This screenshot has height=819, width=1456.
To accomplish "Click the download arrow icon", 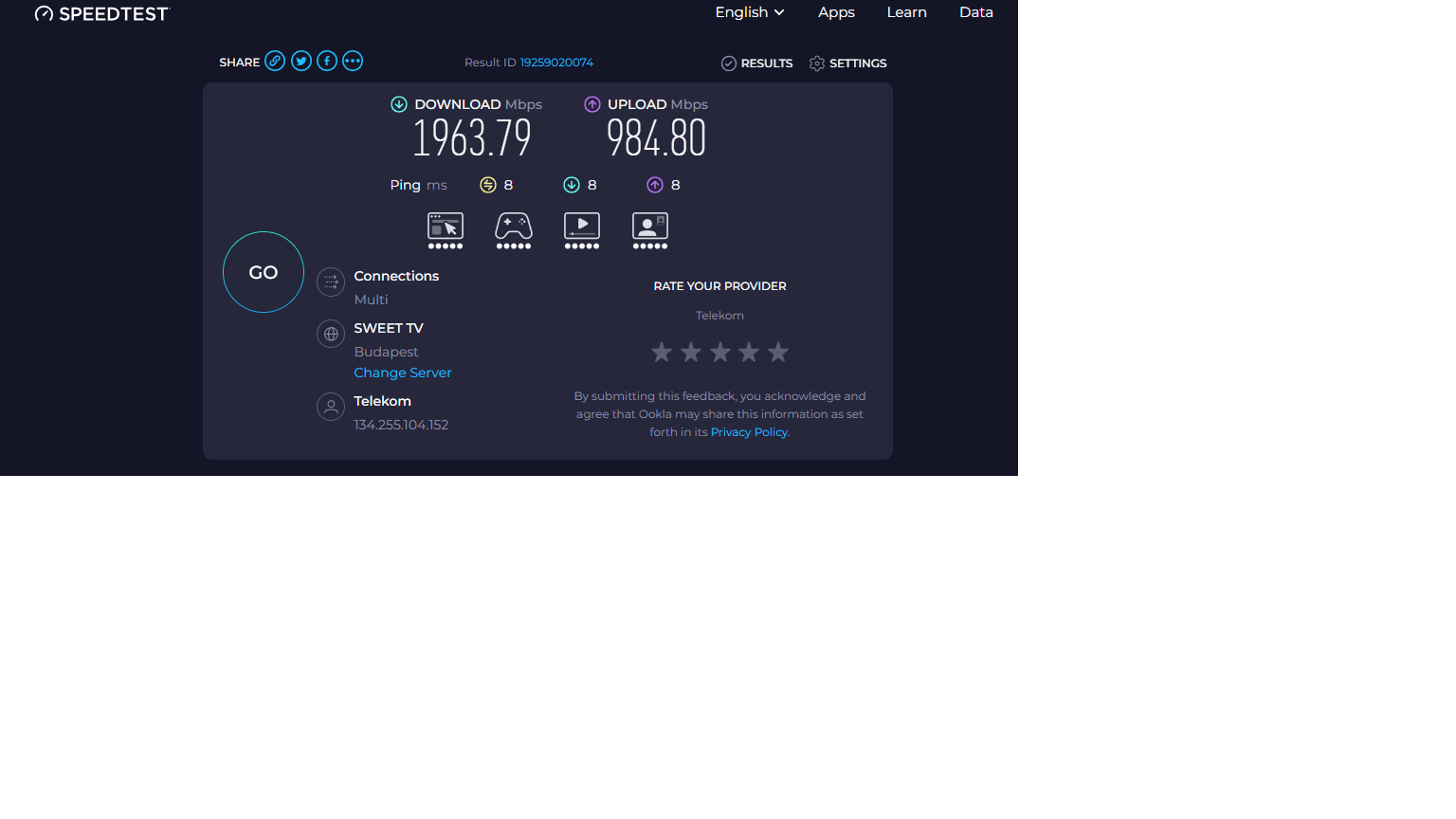I will 399,104.
